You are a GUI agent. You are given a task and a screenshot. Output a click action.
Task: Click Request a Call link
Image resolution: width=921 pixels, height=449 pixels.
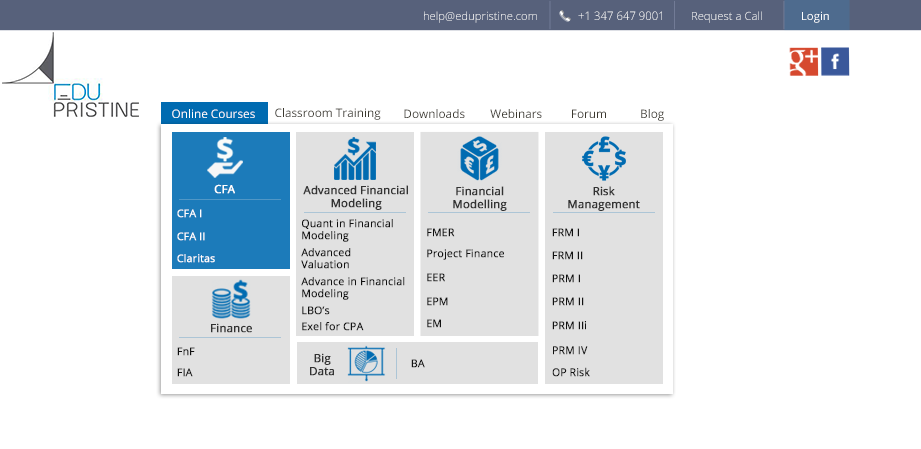727,16
